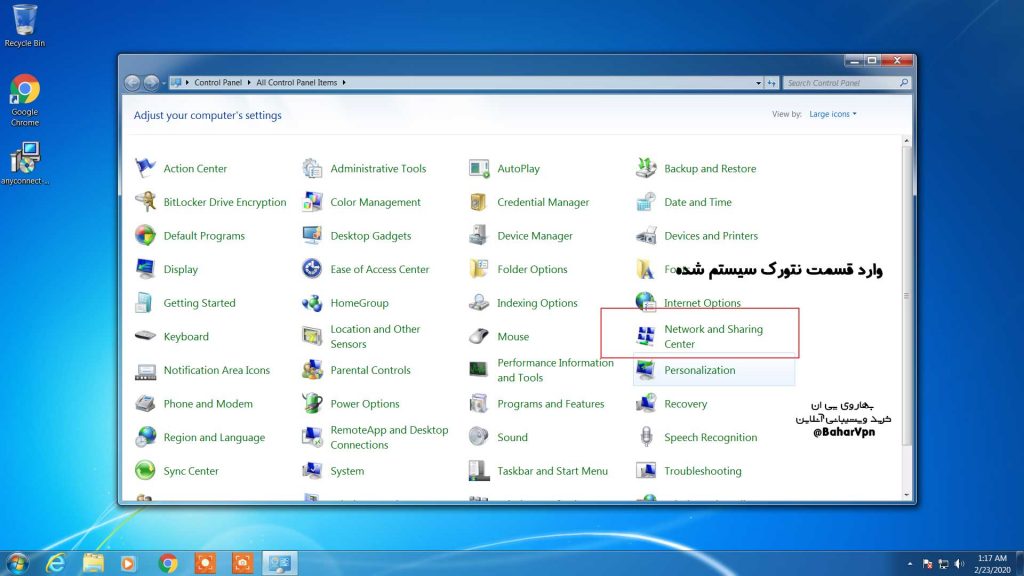
Task: Click the Sound speaker icon
Action: tap(479, 437)
